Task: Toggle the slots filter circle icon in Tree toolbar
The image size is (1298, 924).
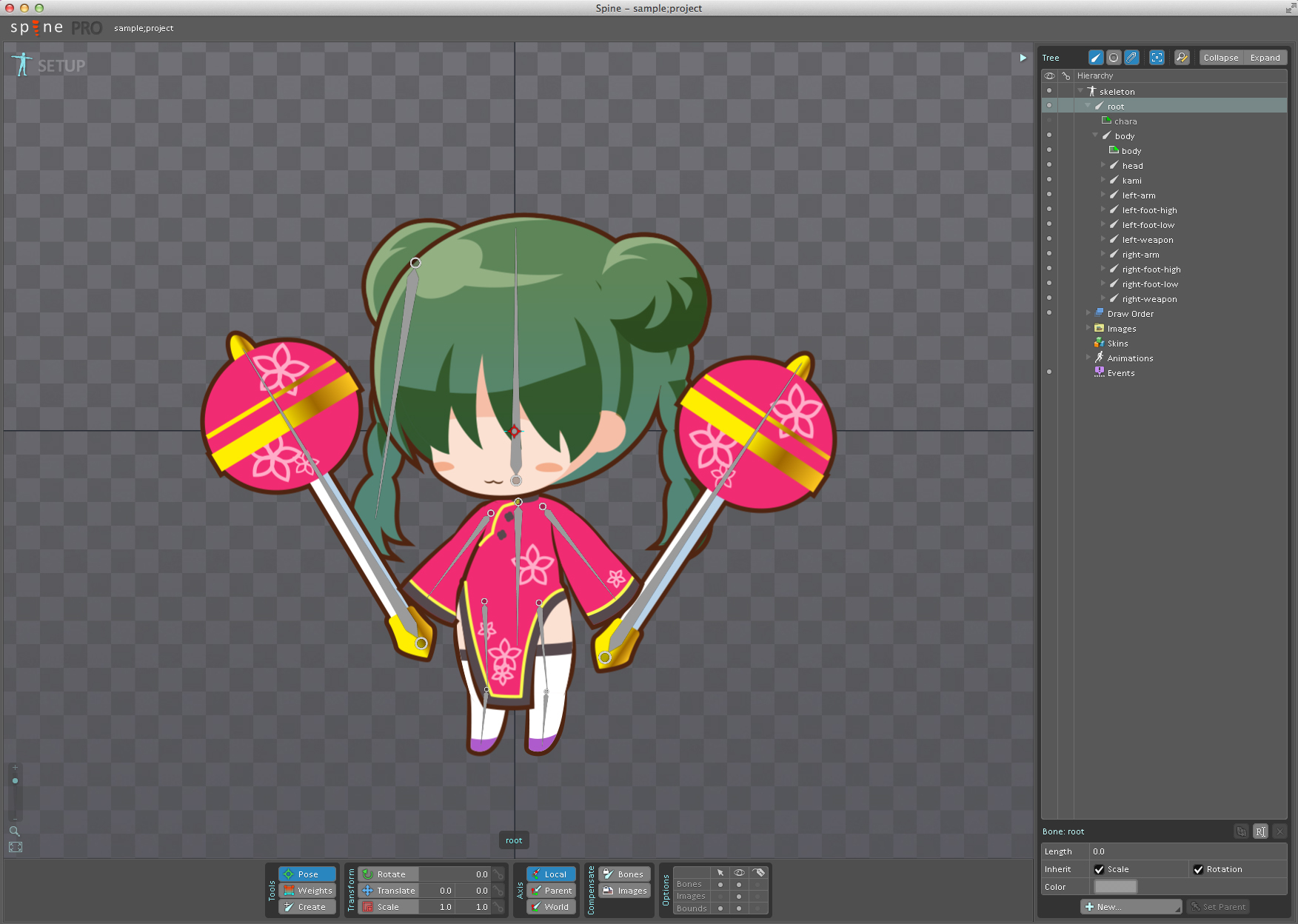Action: pos(1114,58)
